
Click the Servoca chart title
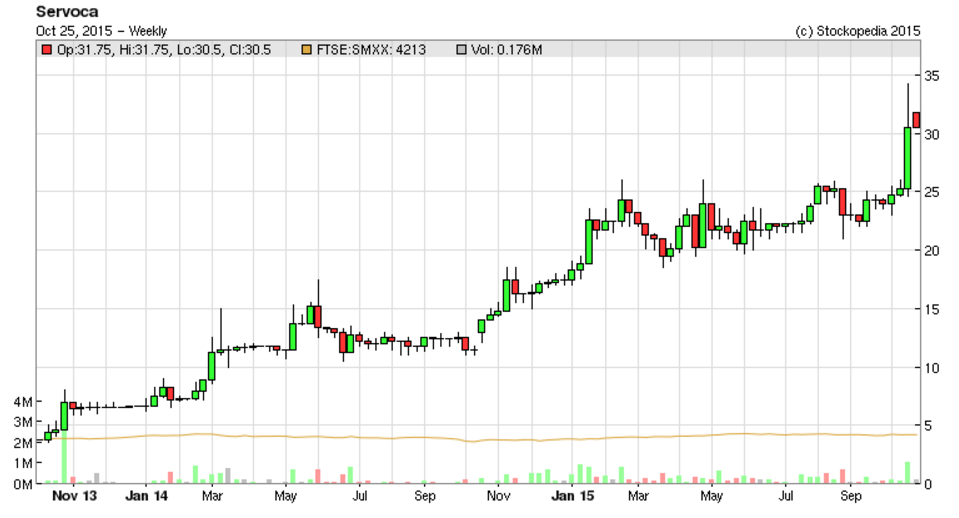pyautogui.click(x=67, y=12)
